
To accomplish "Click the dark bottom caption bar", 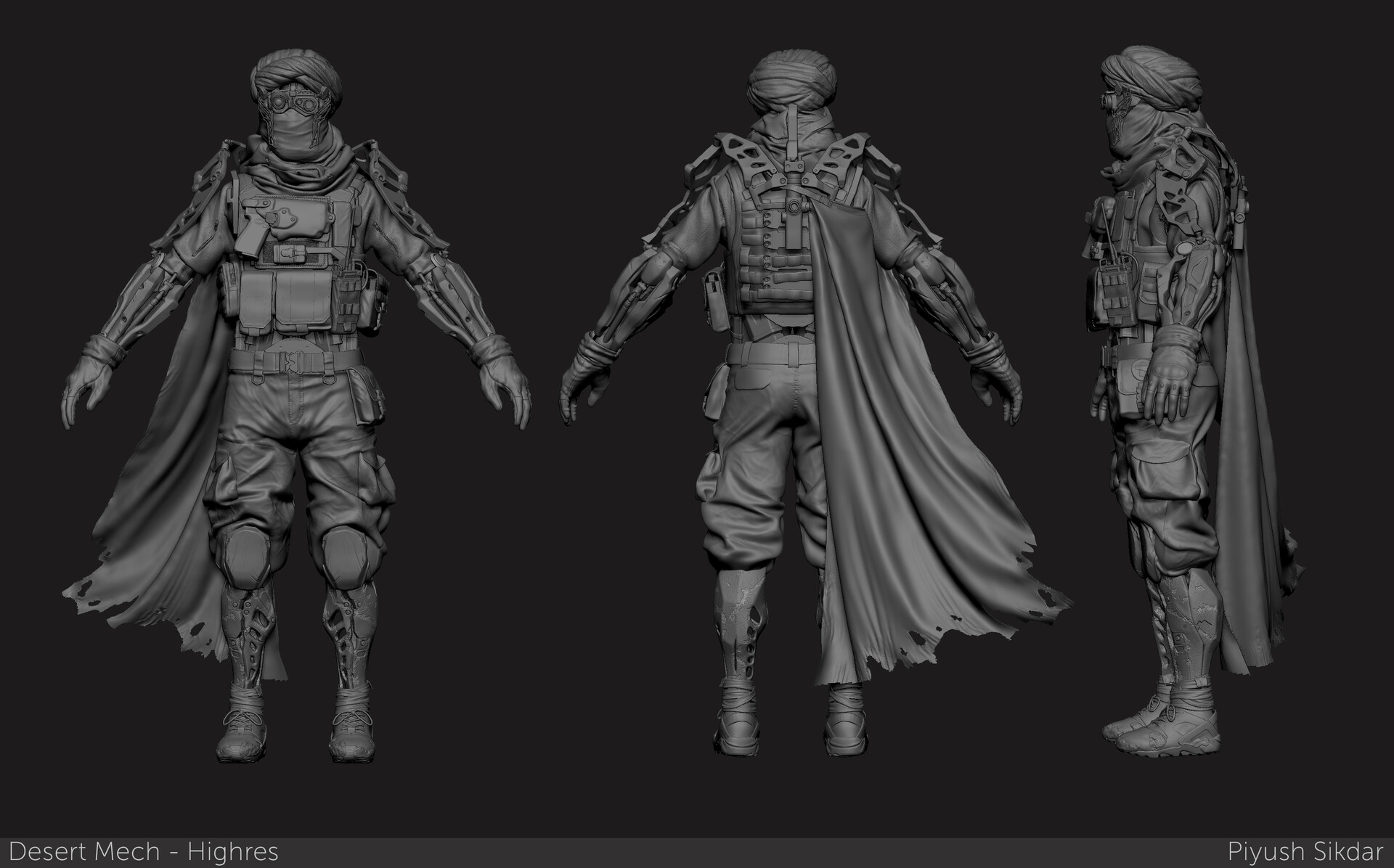I will coord(697,848).
